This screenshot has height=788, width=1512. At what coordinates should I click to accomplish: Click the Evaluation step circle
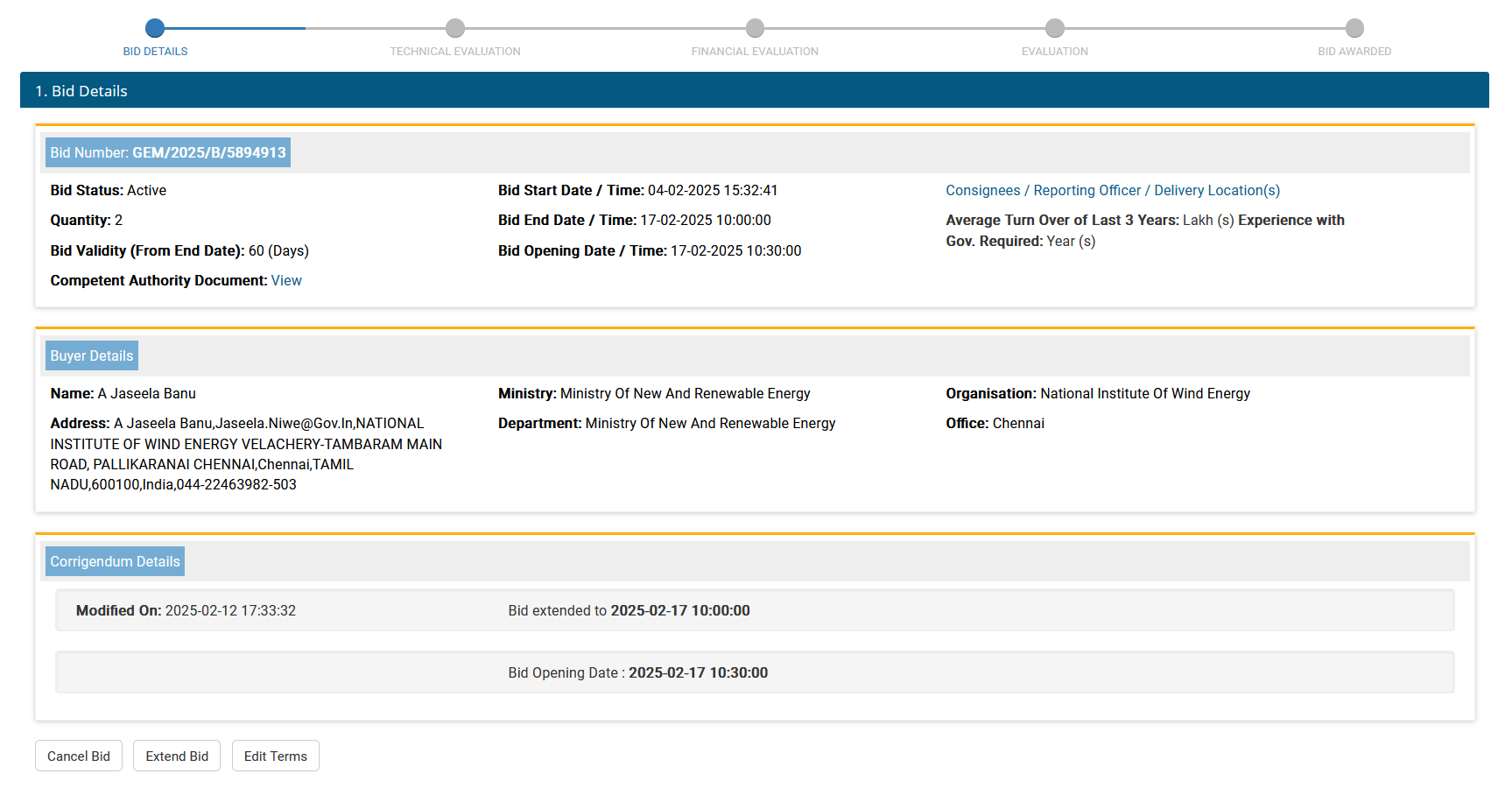pos(1055,28)
